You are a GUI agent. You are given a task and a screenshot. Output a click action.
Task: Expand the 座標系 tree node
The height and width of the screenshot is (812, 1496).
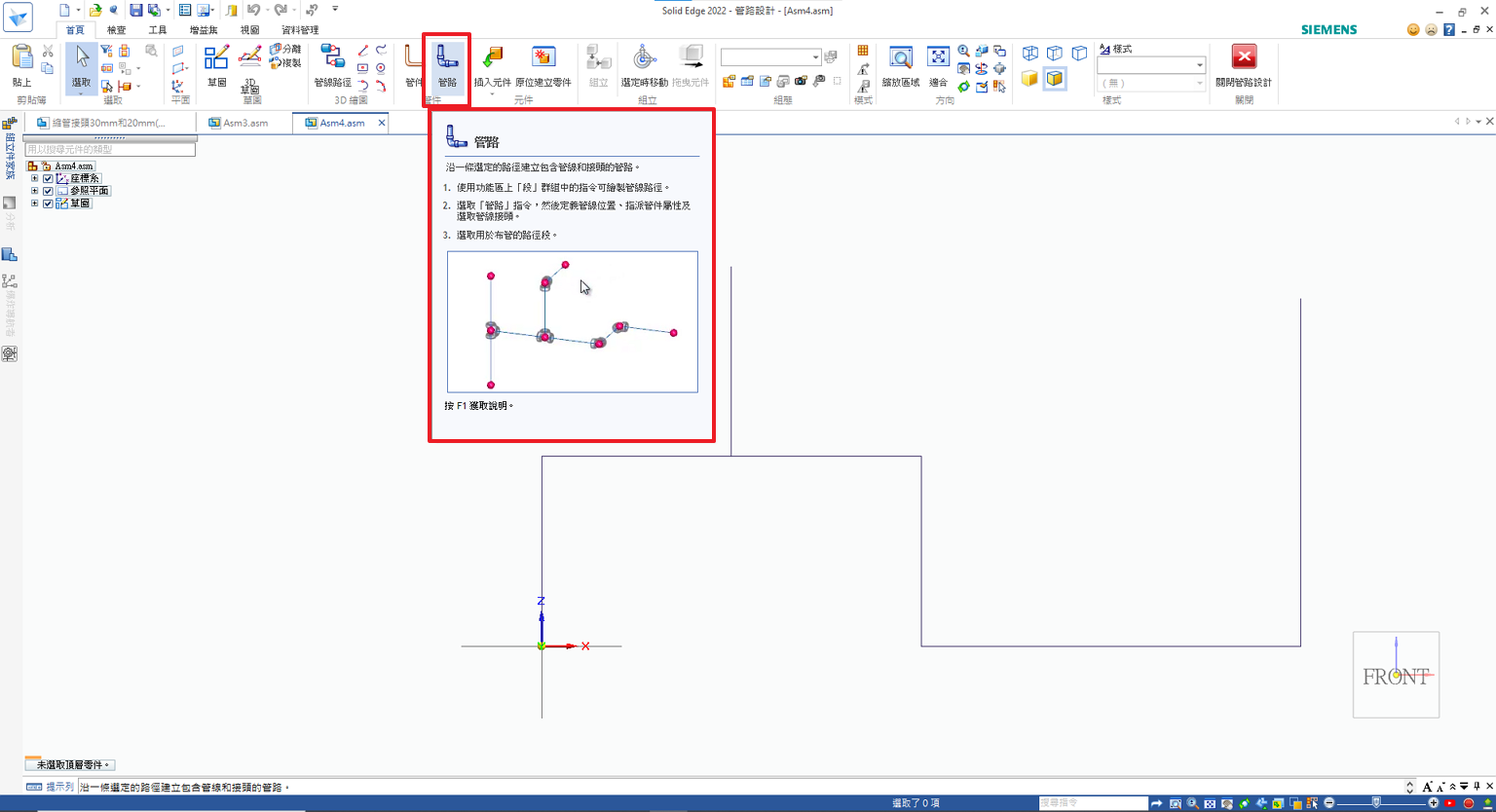(x=35, y=178)
